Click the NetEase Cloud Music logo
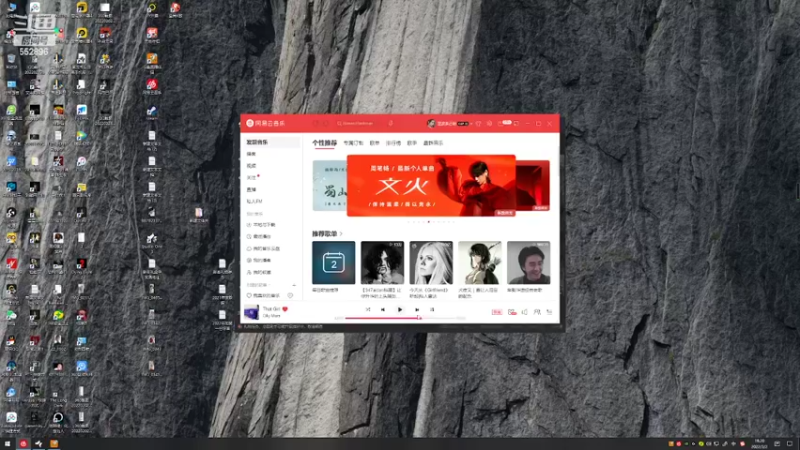The image size is (800, 450). point(265,123)
